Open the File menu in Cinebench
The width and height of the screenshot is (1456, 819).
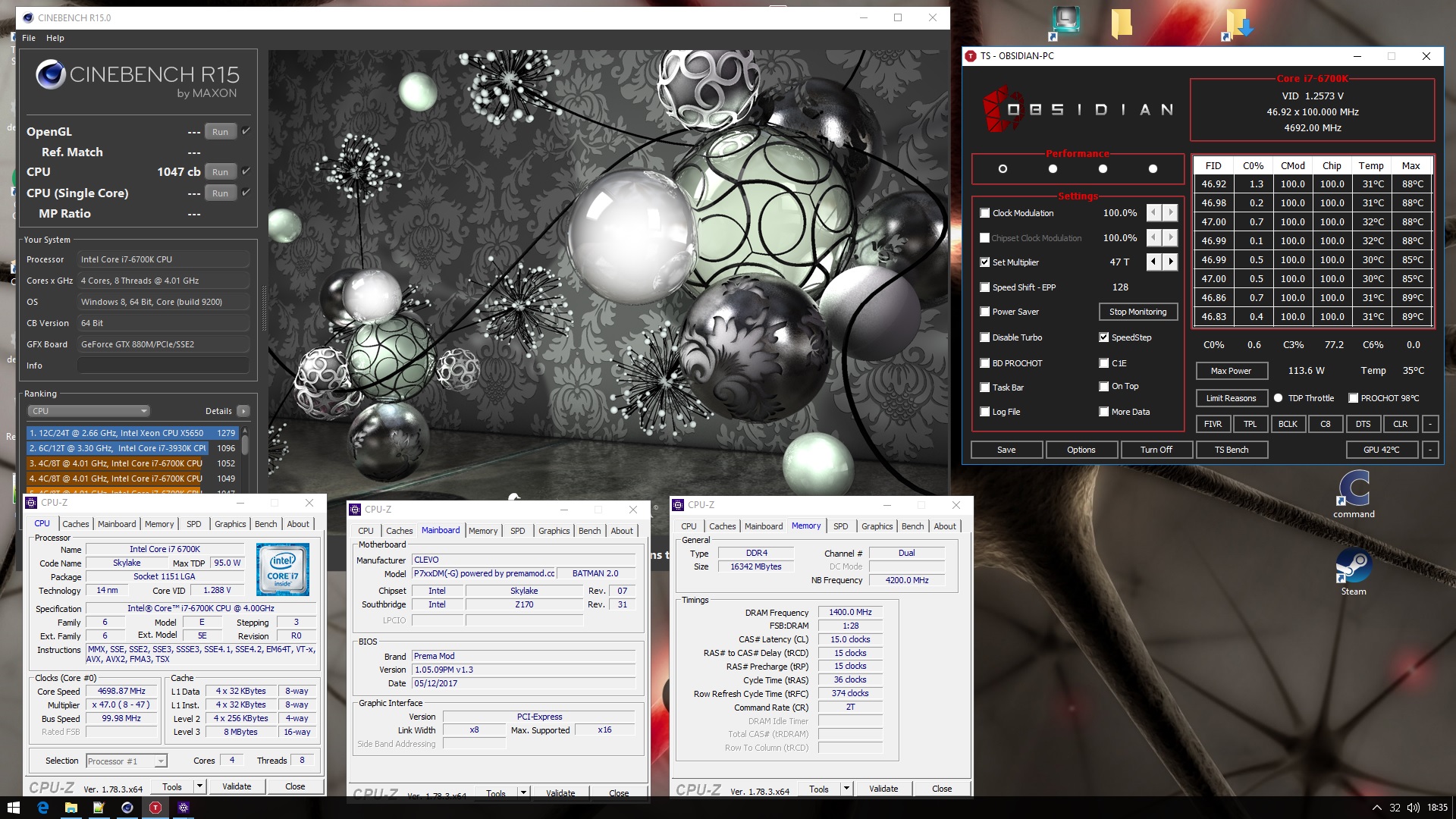(29, 38)
